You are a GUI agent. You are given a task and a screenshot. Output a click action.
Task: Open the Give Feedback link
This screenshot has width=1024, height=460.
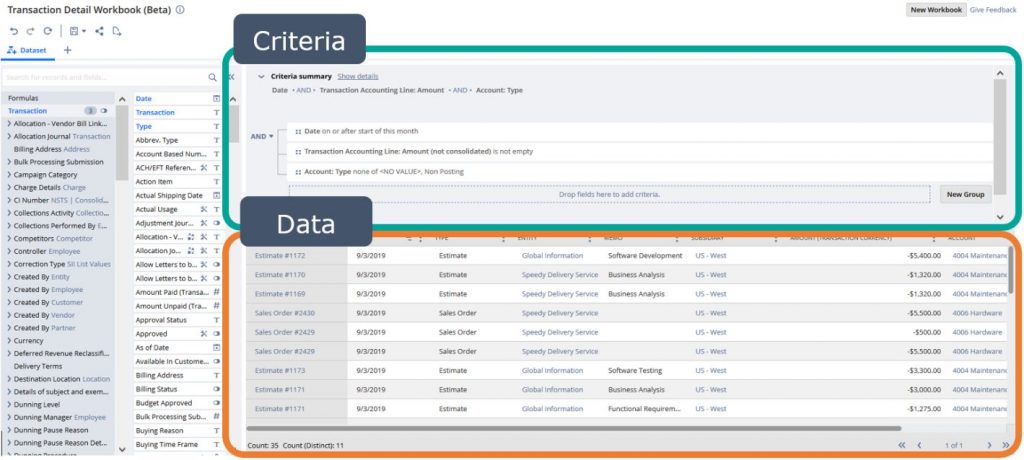pos(993,10)
